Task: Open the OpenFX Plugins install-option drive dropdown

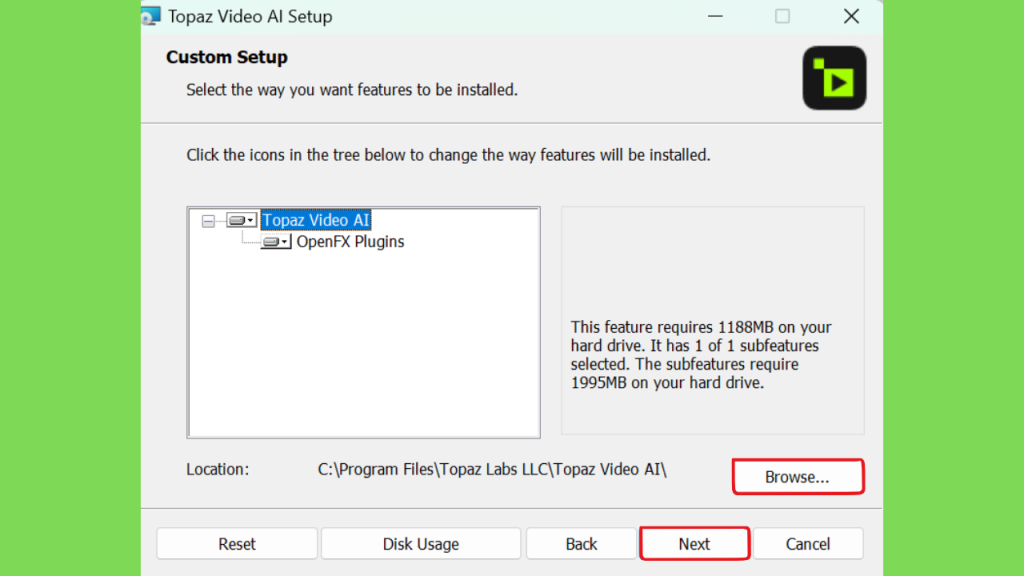Action: point(276,242)
